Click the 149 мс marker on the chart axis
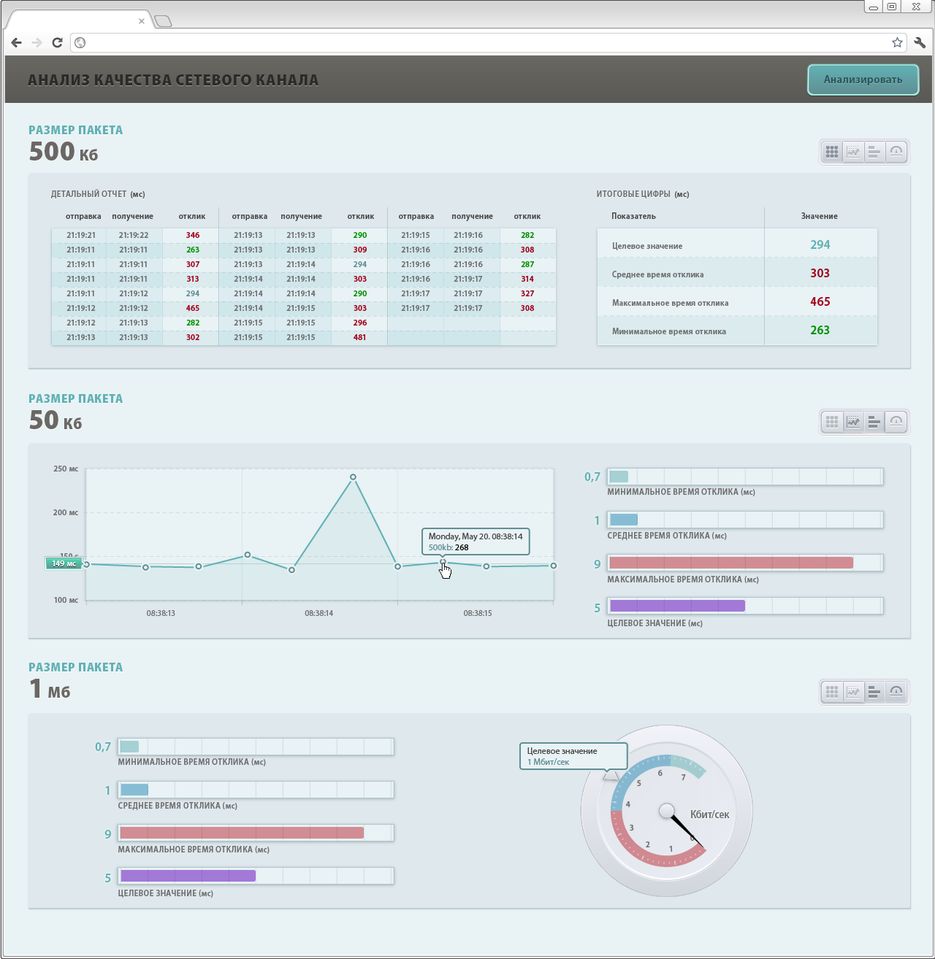This screenshot has width=935, height=959. click(64, 563)
